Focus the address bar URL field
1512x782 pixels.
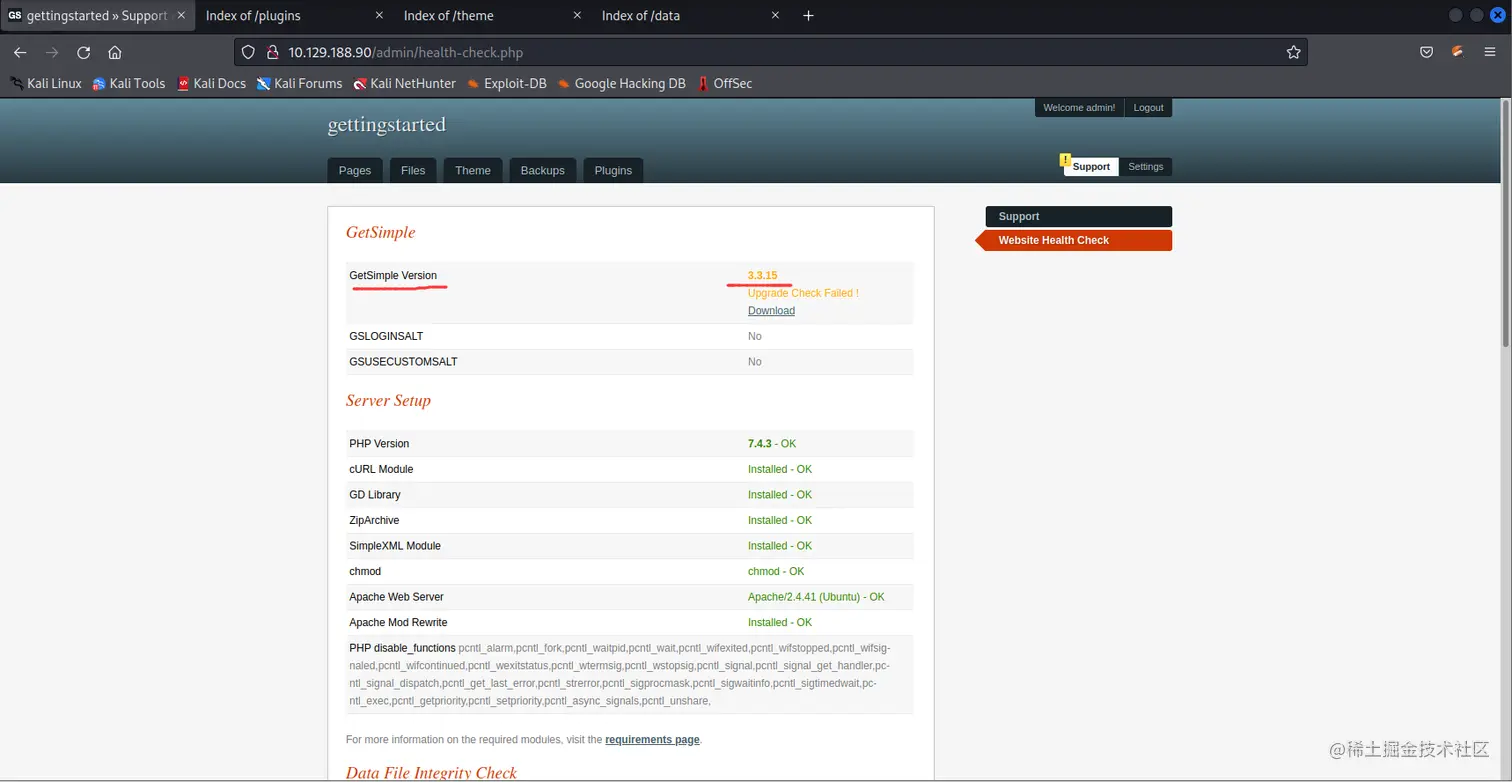click(x=770, y=52)
